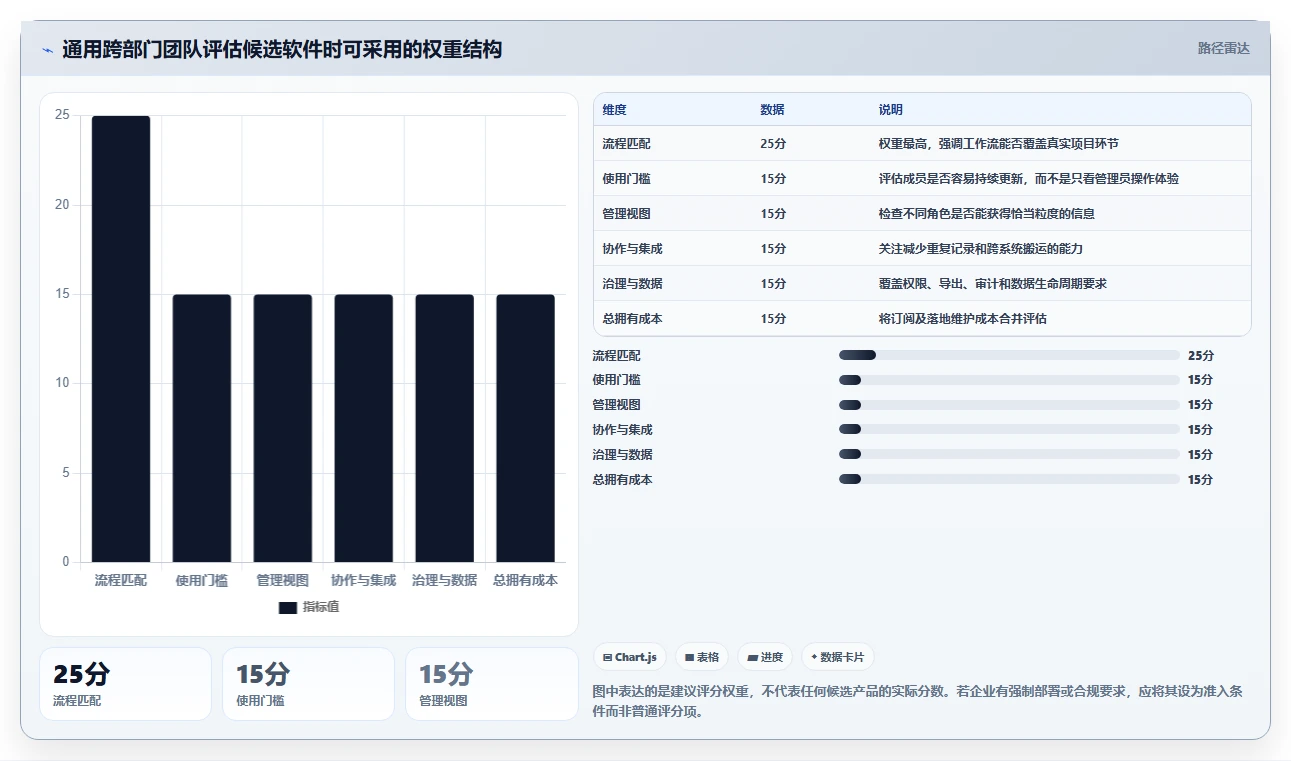Click the description 将订阅及落地维护成本合并评估

point(963,319)
